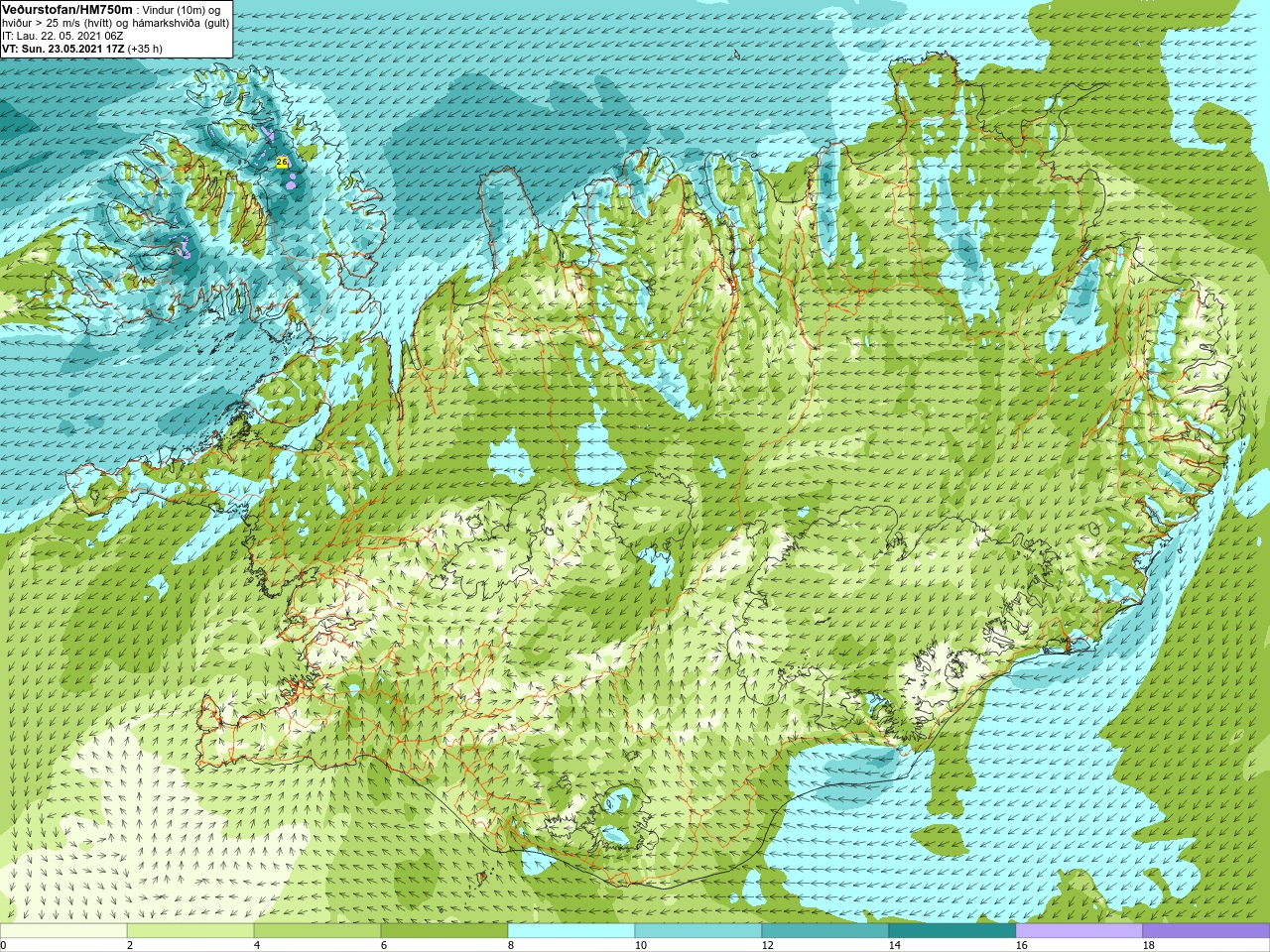Select the pale yellow 0–2 scale swatch
The width and height of the screenshot is (1270, 952).
[63, 931]
